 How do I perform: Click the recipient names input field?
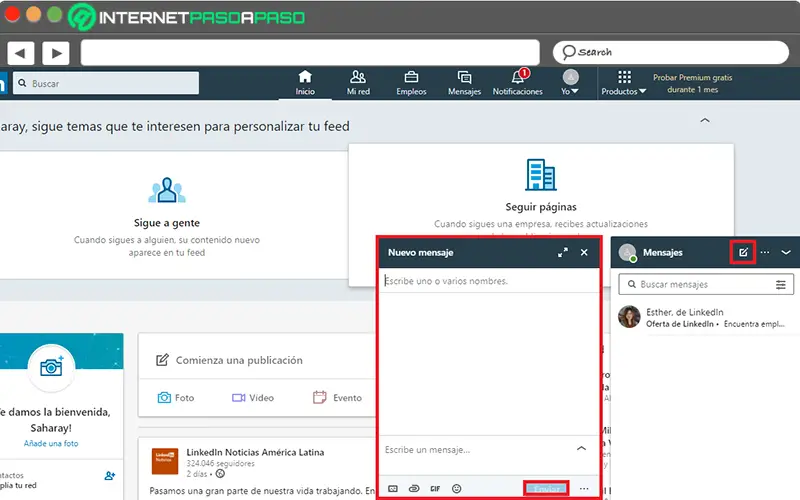click(489, 281)
